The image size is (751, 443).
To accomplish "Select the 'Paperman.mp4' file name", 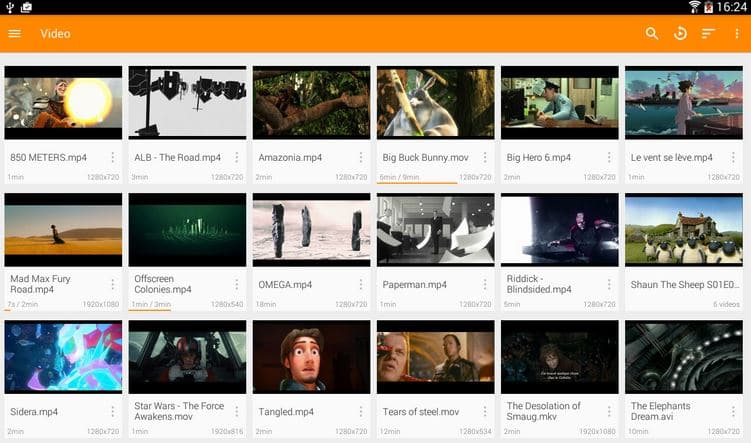I will pos(414,284).
